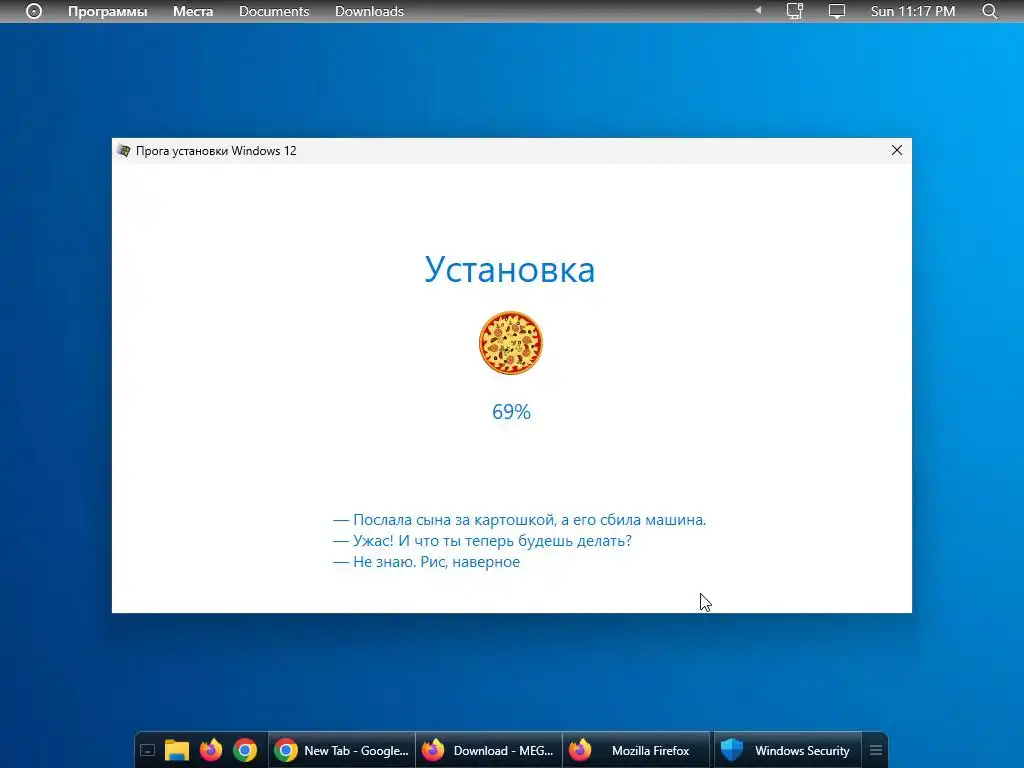
Task: Click the installer title 'Прога установки Windows 12'
Action: tap(216, 151)
